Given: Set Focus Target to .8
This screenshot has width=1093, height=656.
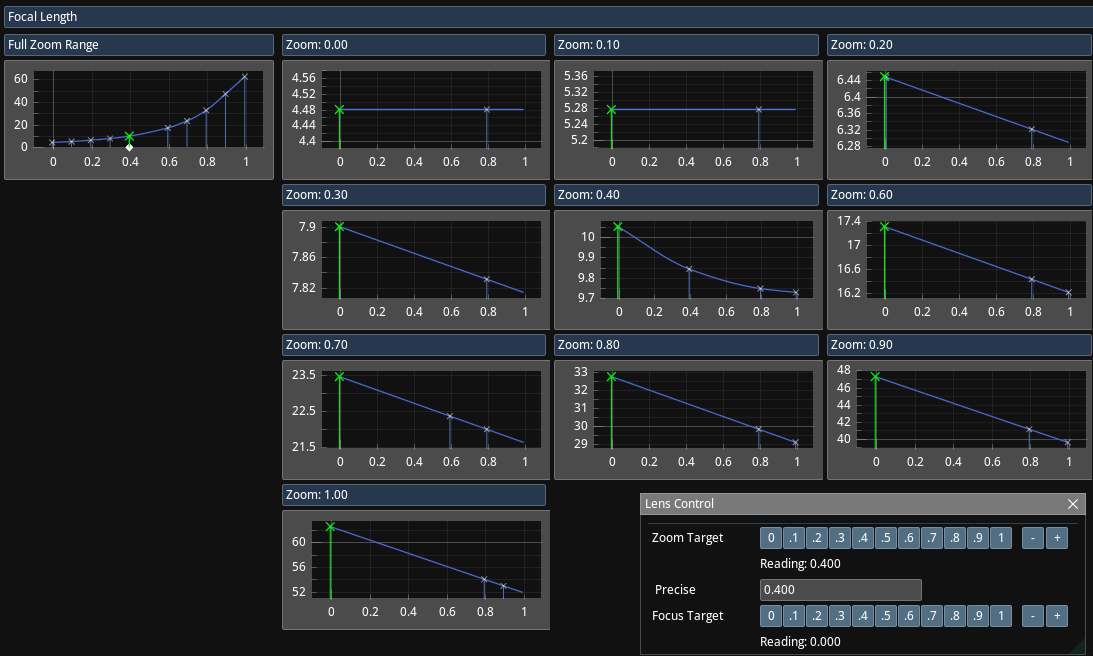Looking at the screenshot, I should tap(954, 616).
